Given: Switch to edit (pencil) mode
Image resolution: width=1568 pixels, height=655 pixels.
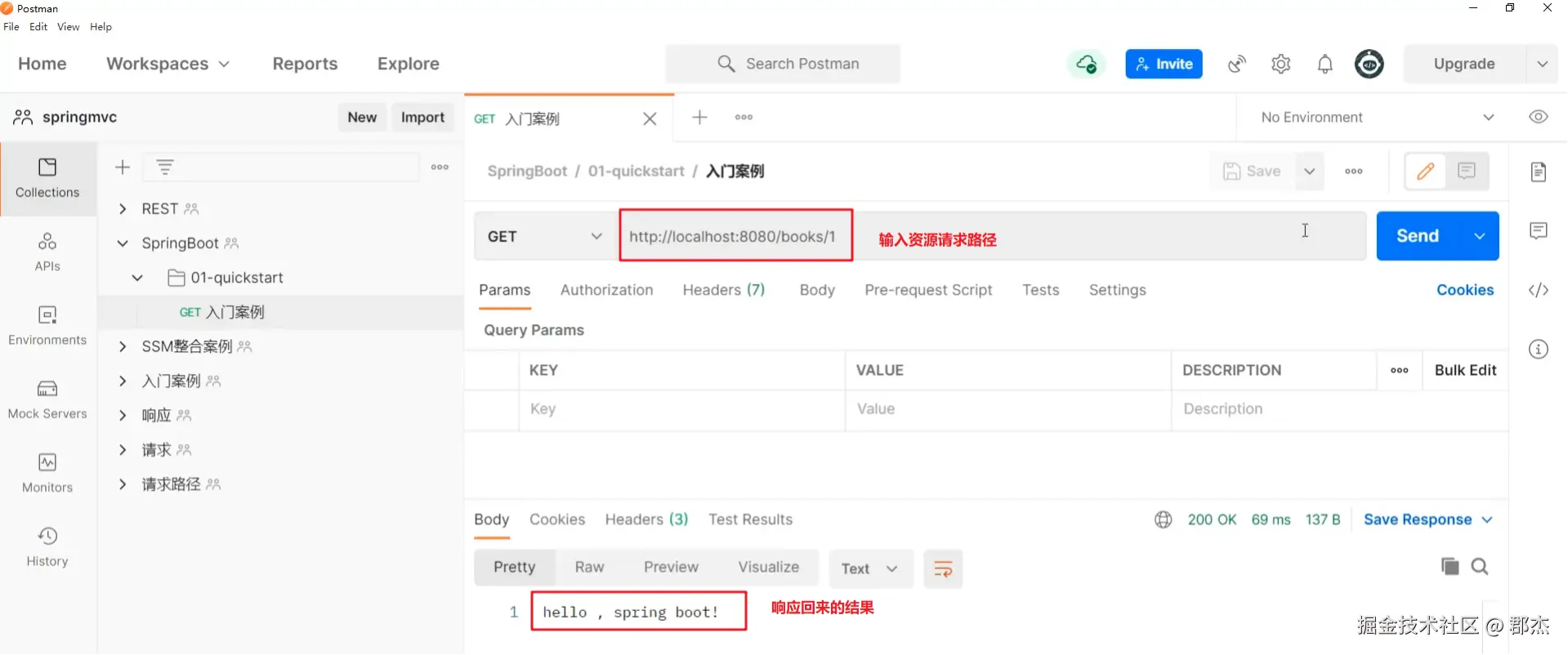Looking at the screenshot, I should 1426,172.
